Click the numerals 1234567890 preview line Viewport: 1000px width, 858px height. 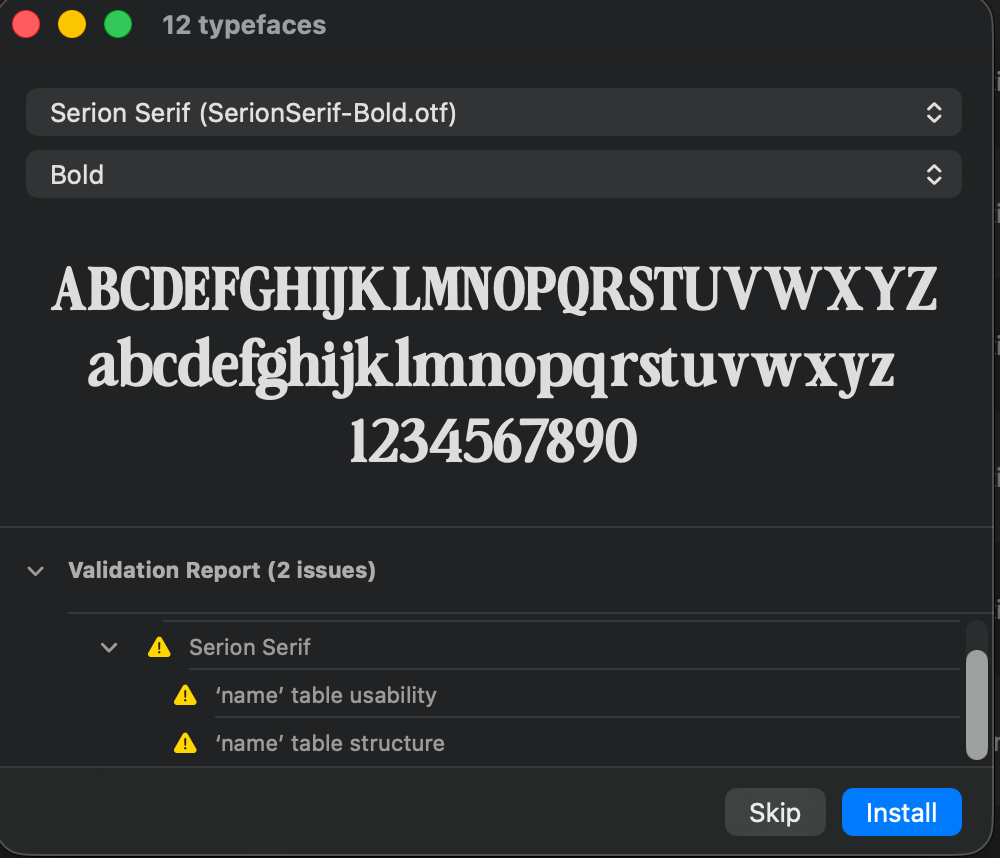(x=493, y=441)
